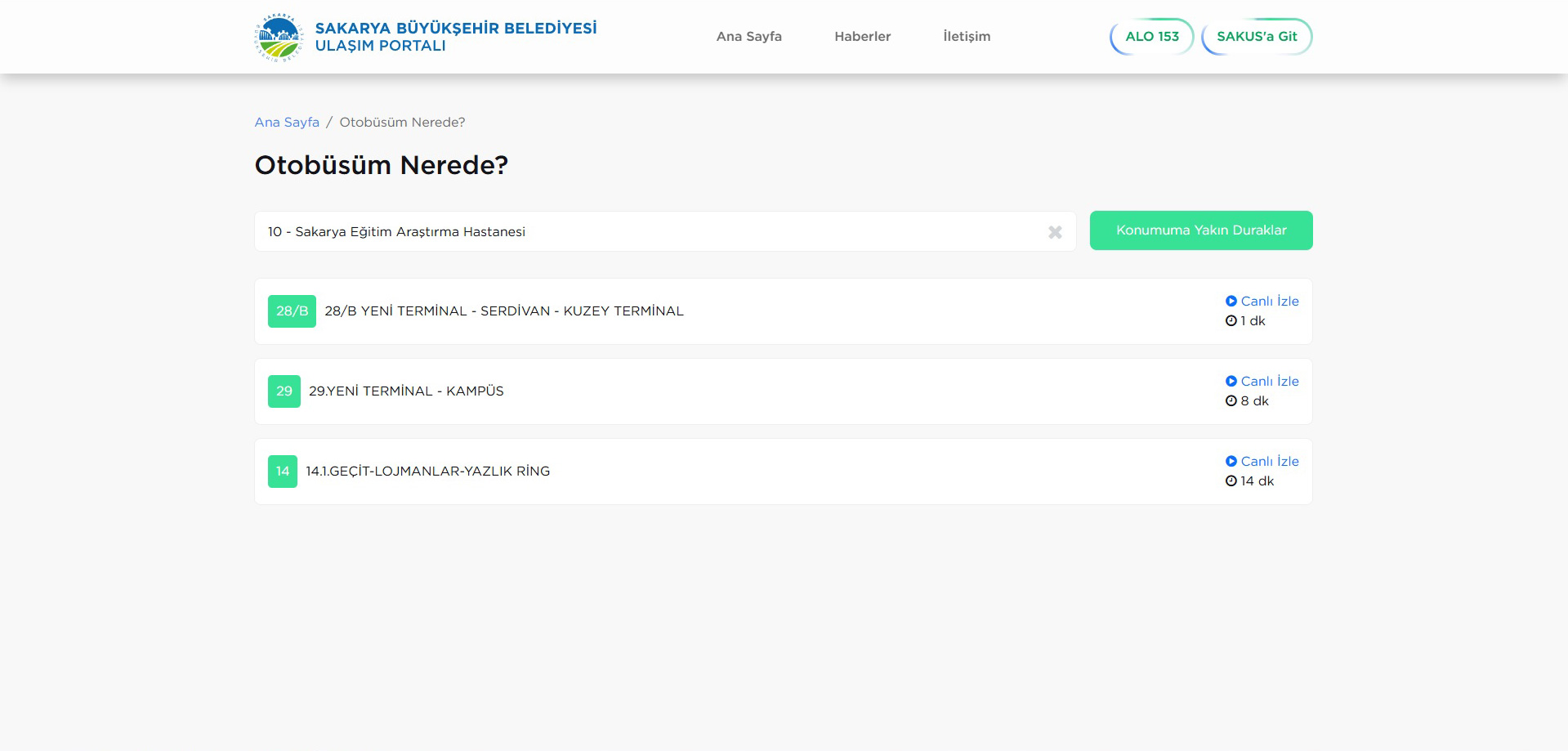Click clock icon beside "8 dk" arrival
This screenshot has width=1568, height=751.
pyautogui.click(x=1231, y=401)
